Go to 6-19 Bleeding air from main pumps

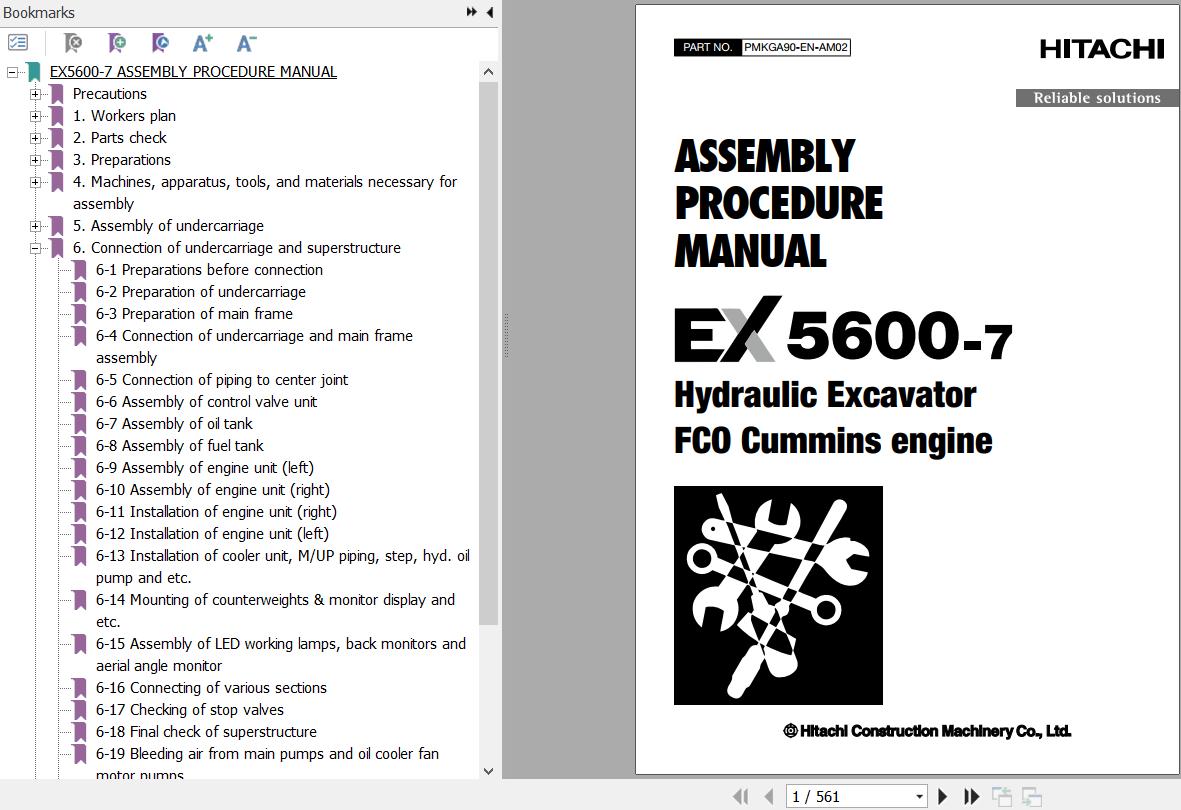pyautogui.click(x=267, y=764)
